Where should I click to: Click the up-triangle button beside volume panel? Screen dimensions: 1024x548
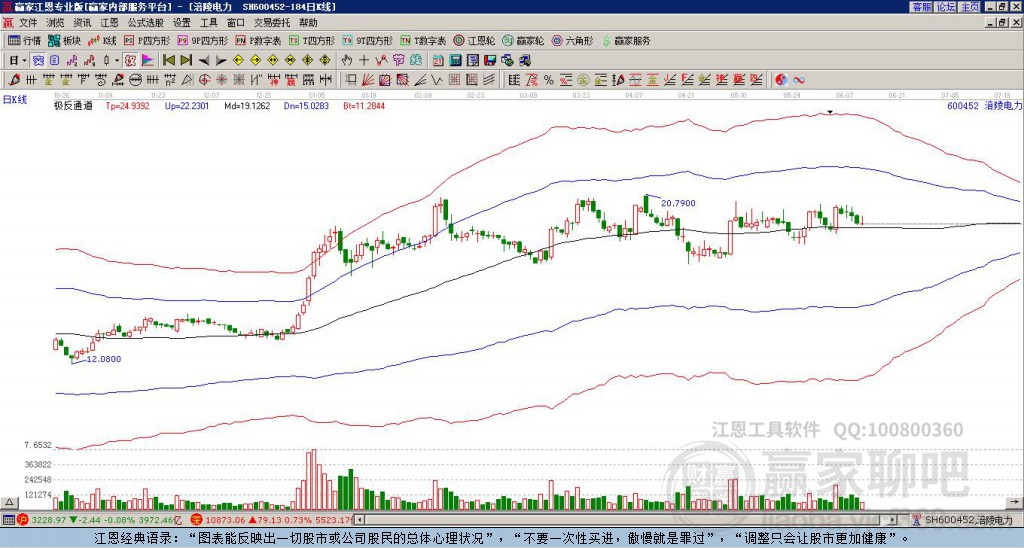click(9, 502)
